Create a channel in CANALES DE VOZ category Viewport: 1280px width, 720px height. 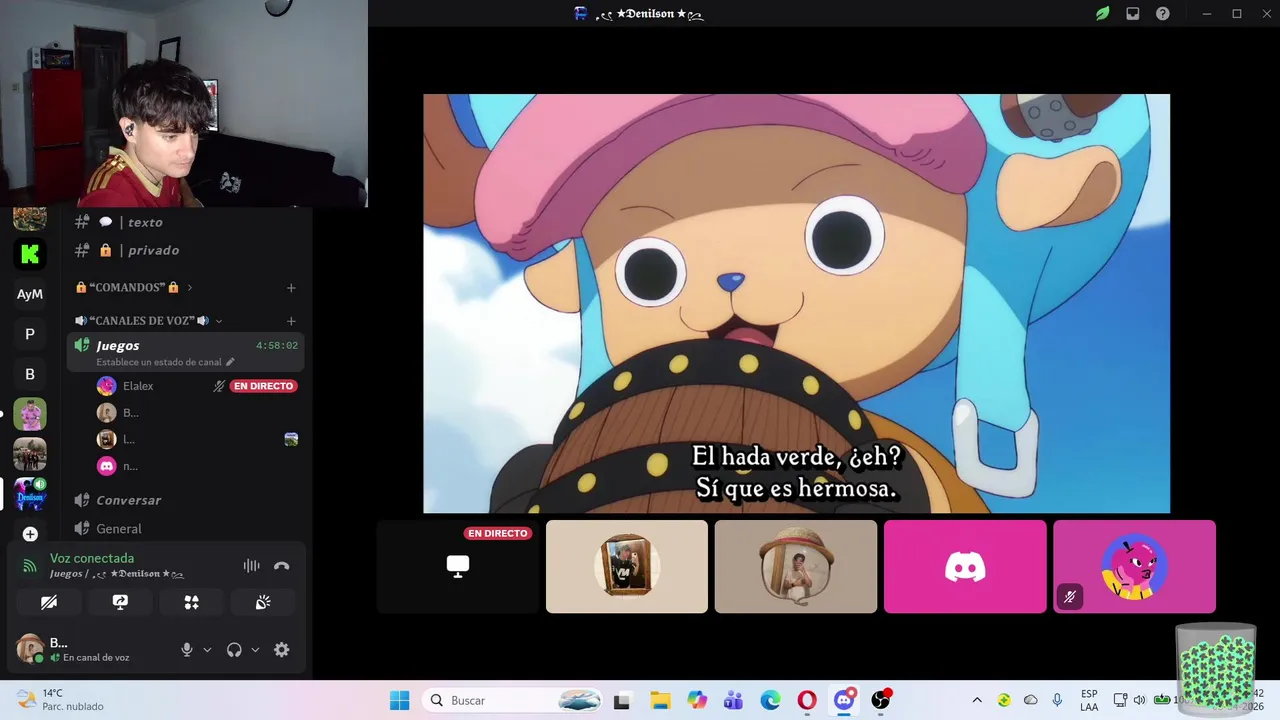click(x=291, y=321)
